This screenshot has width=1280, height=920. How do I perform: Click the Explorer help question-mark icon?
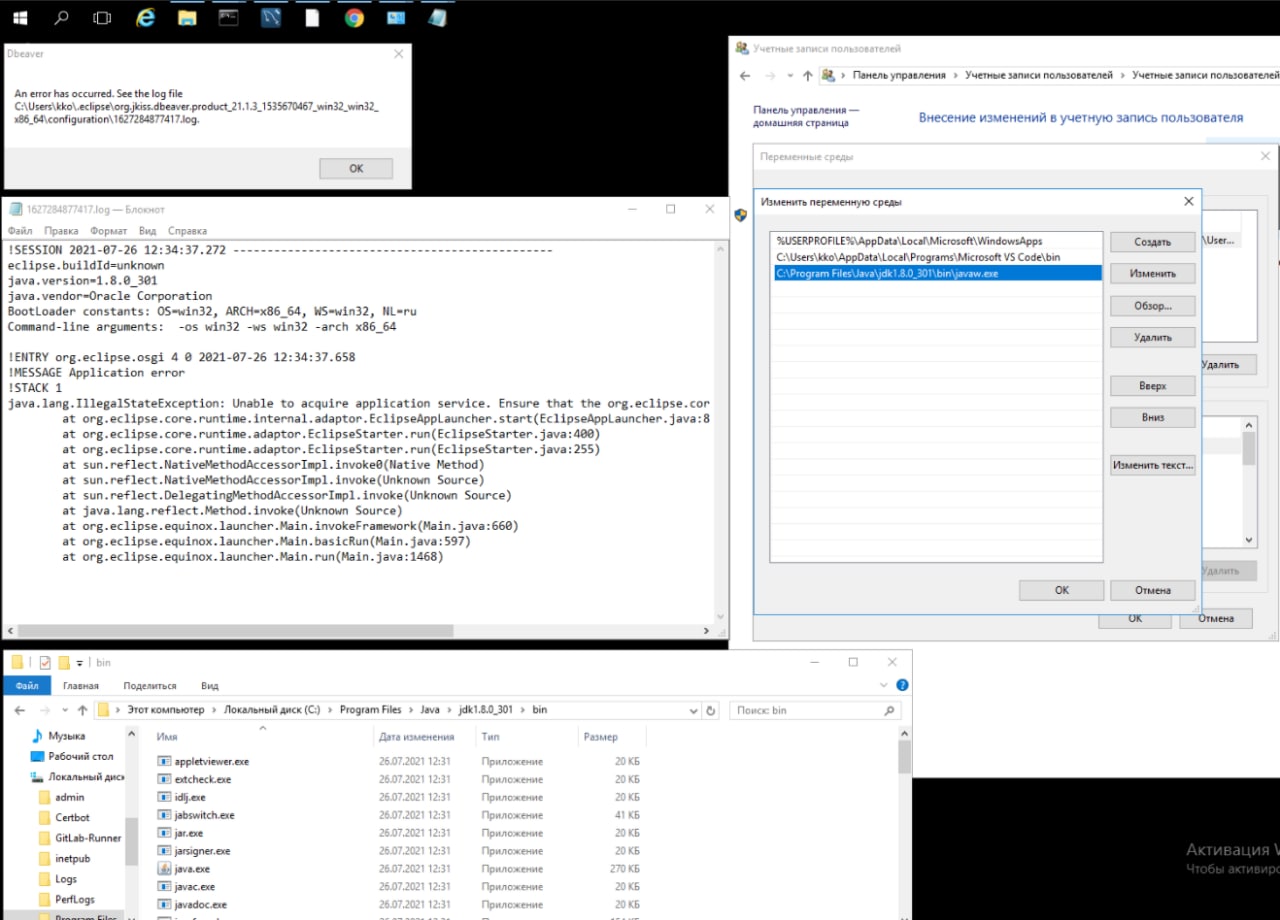point(902,686)
